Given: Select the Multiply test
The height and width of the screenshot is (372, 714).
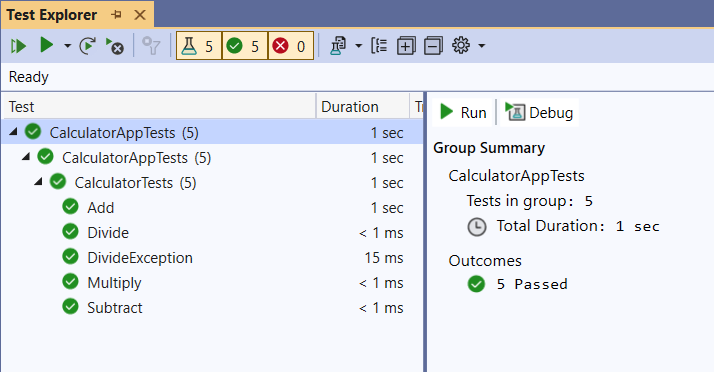Looking at the screenshot, I should [x=212, y=283].
